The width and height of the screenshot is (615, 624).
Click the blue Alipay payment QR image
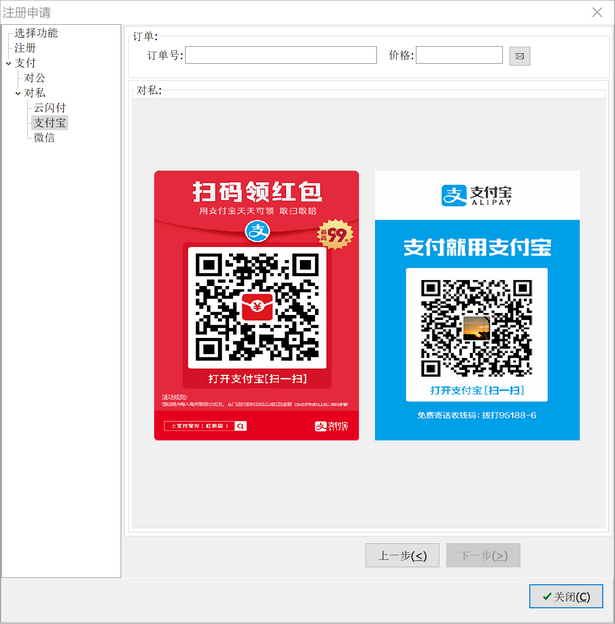coord(477,306)
